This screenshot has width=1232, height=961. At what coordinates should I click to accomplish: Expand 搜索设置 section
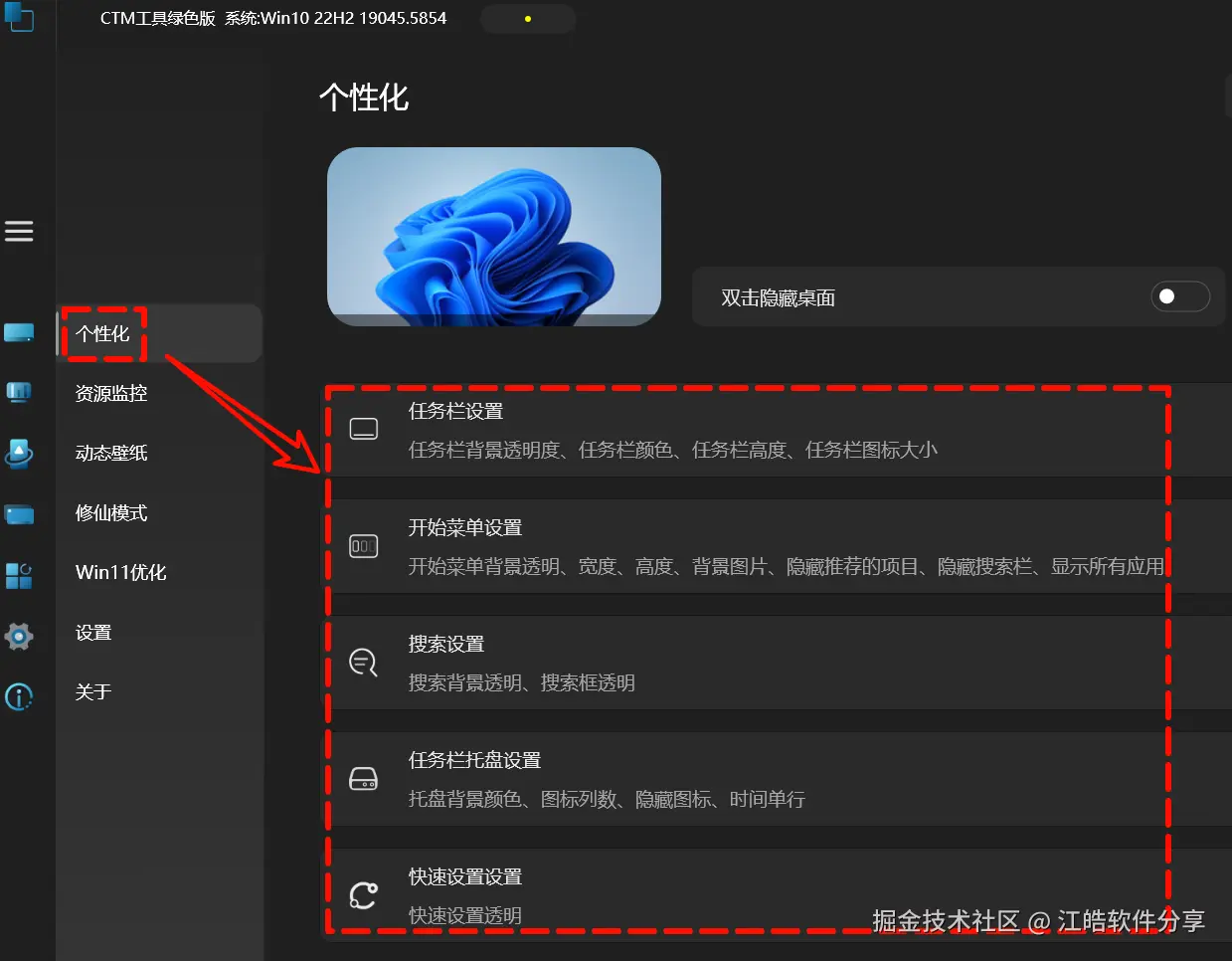777,663
